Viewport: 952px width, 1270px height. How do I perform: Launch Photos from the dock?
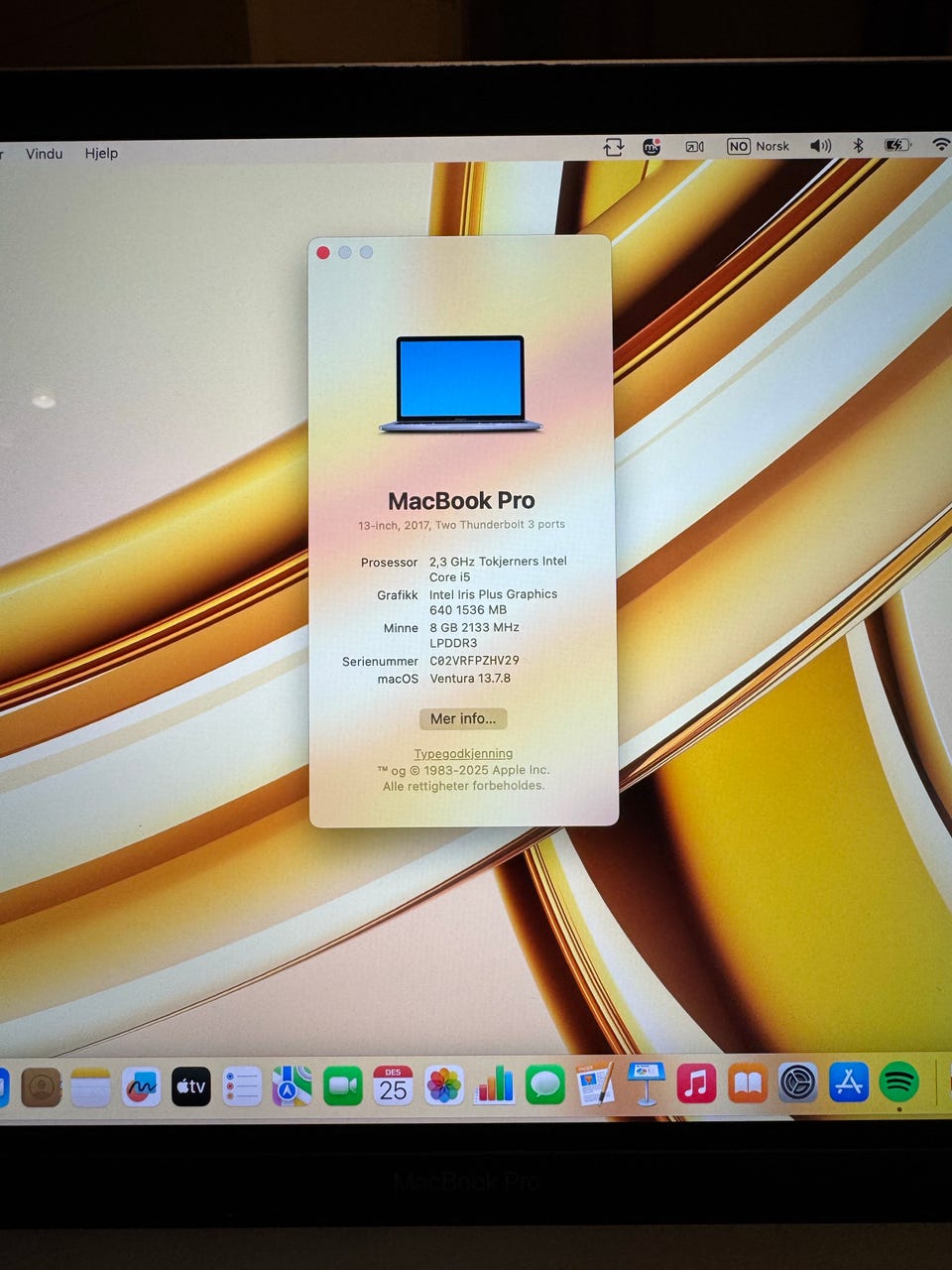pyautogui.click(x=444, y=1085)
